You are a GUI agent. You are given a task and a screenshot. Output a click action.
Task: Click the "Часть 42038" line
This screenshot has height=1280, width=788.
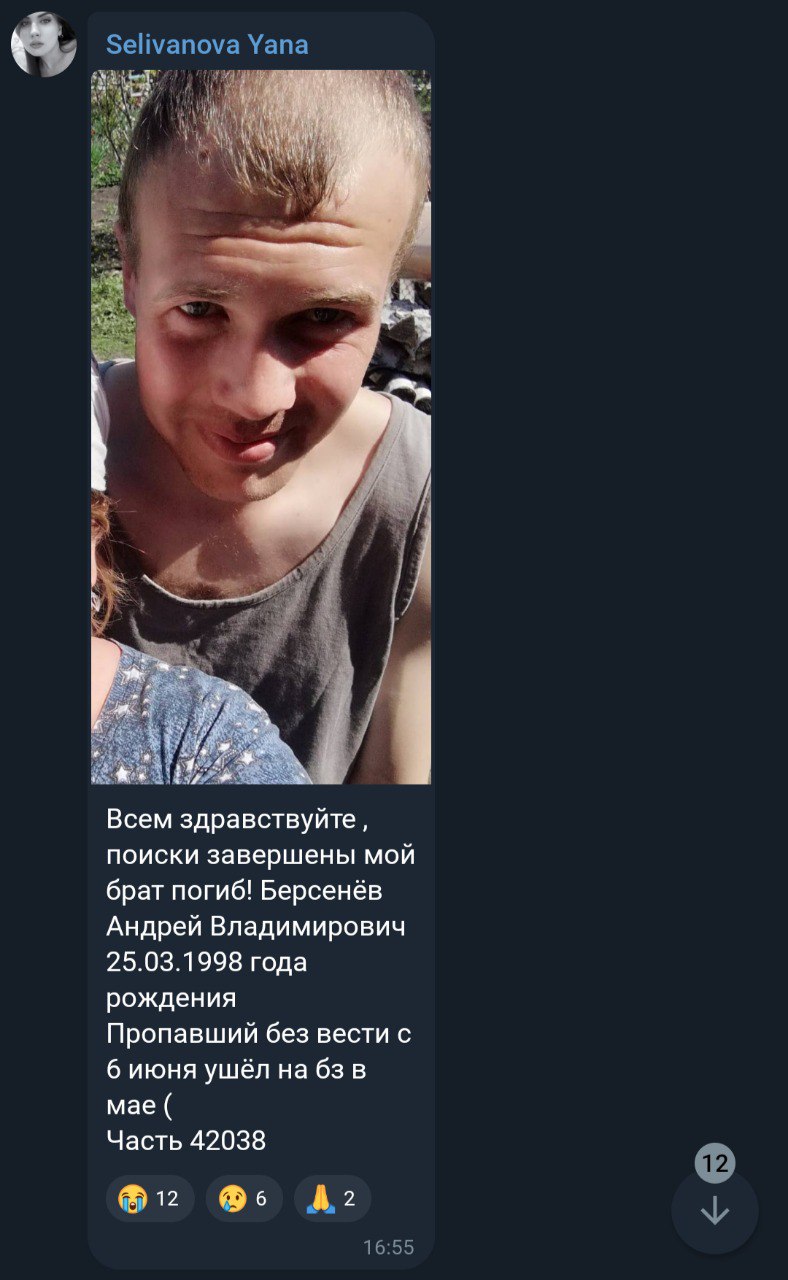[186, 1140]
